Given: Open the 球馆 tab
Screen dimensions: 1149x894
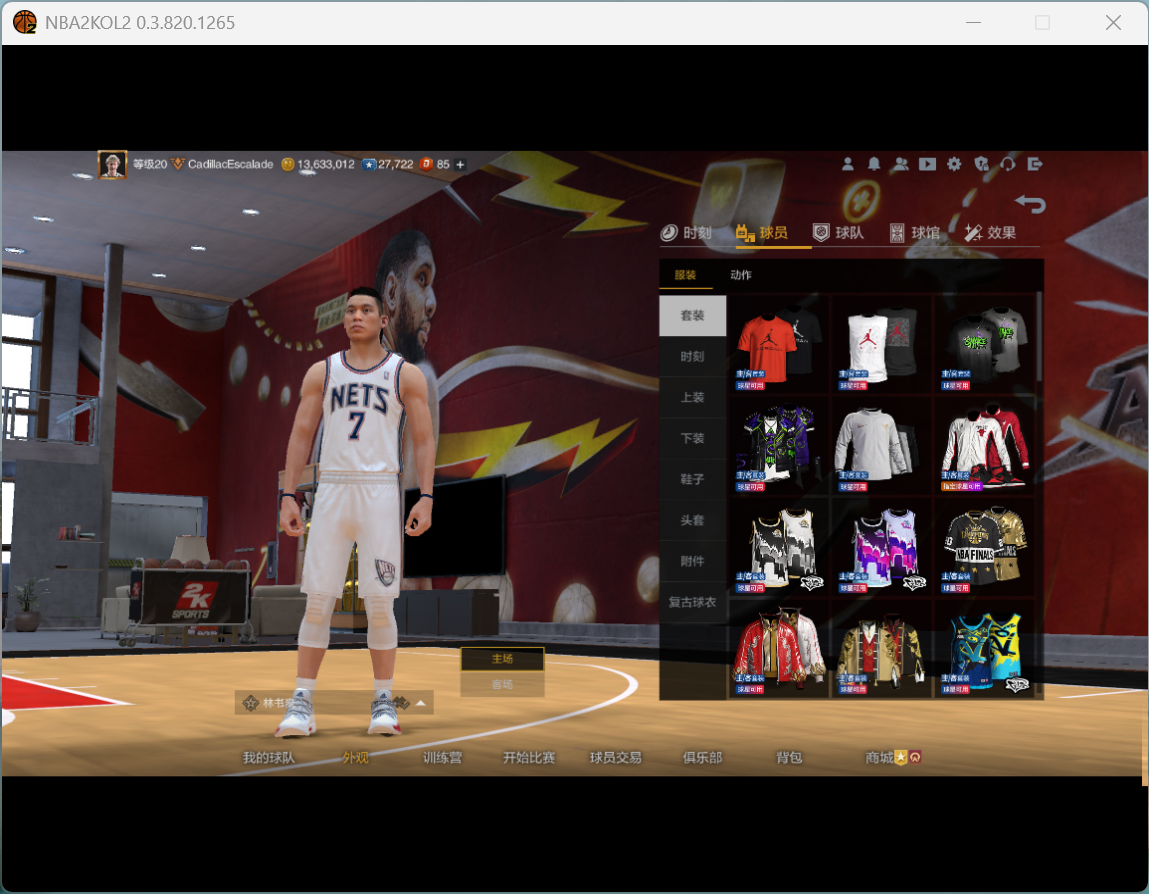Looking at the screenshot, I should [x=915, y=233].
